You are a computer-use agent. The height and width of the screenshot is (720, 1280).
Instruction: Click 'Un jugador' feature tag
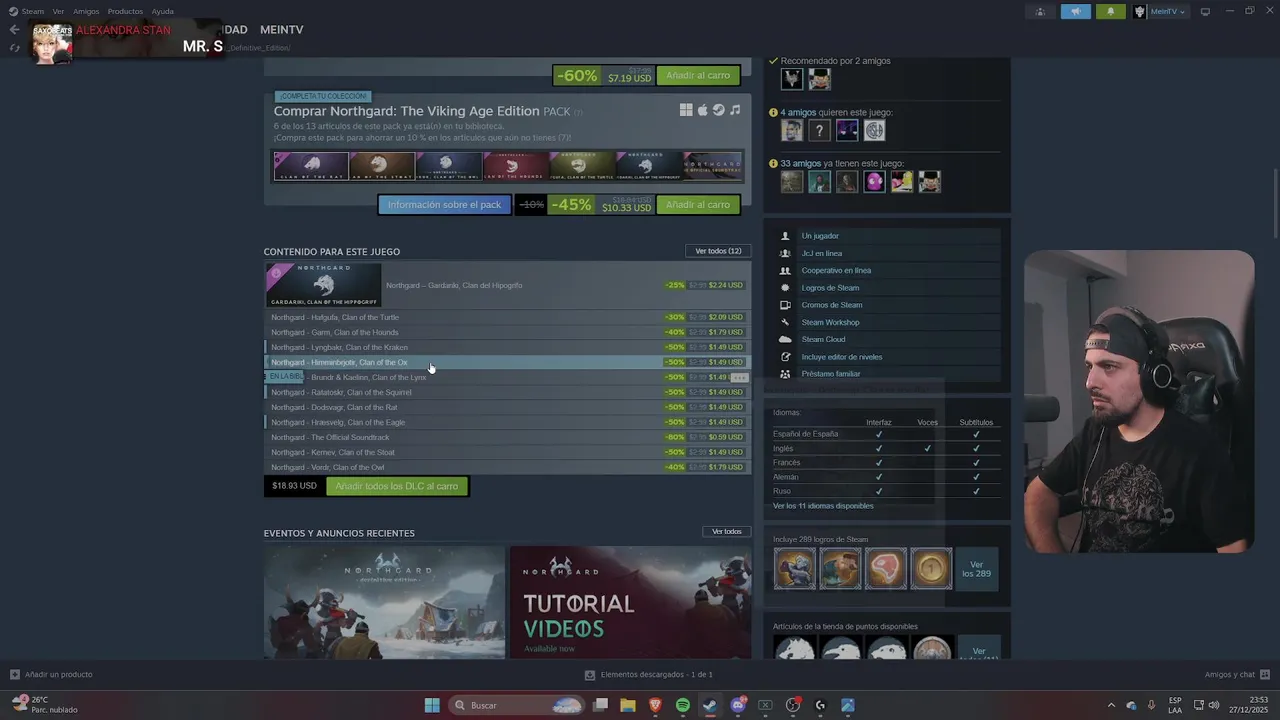pos(820,236)
